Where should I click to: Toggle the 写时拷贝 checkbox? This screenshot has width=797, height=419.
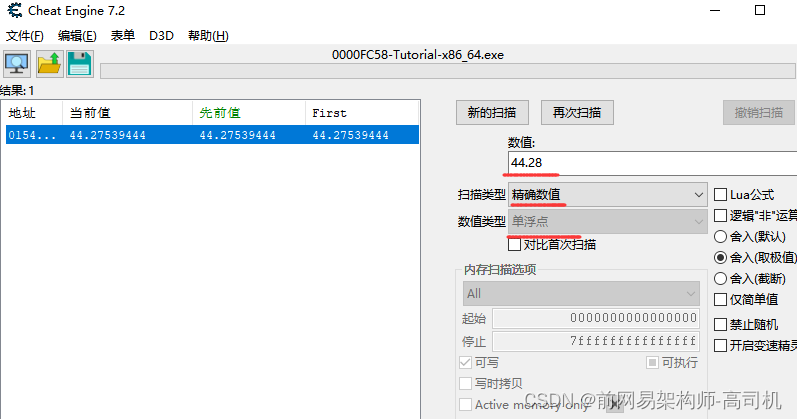465,383
